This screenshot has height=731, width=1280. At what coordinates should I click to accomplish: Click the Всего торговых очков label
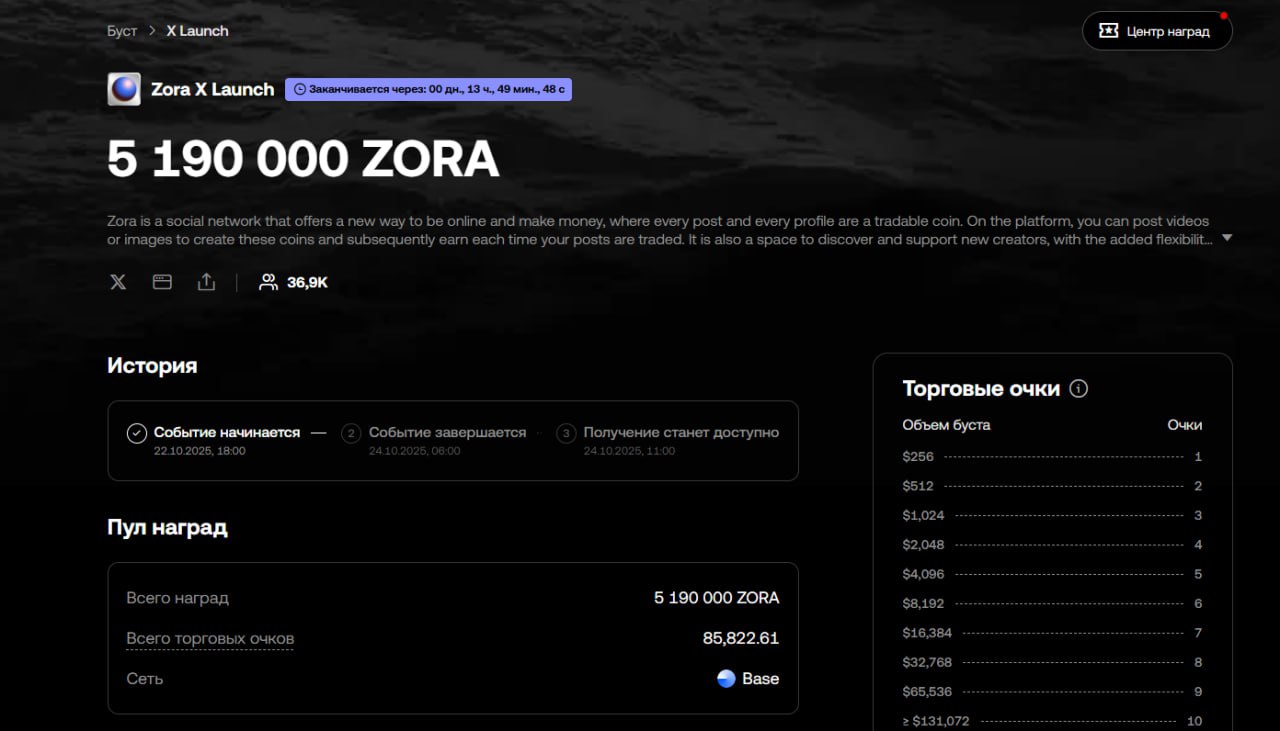(x=210, y=638)
